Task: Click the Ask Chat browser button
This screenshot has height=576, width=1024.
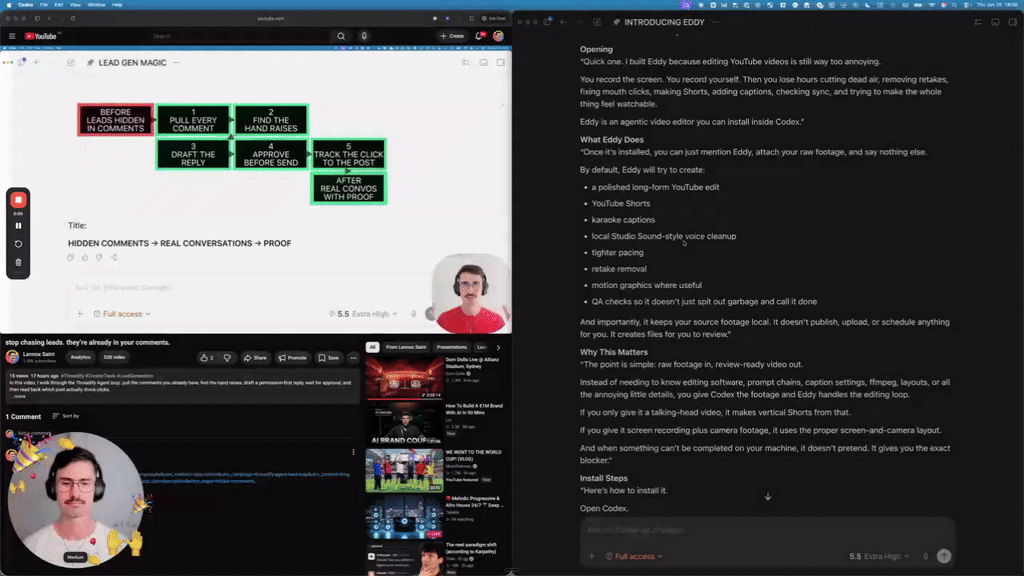Action: click(x=494, y=18)
